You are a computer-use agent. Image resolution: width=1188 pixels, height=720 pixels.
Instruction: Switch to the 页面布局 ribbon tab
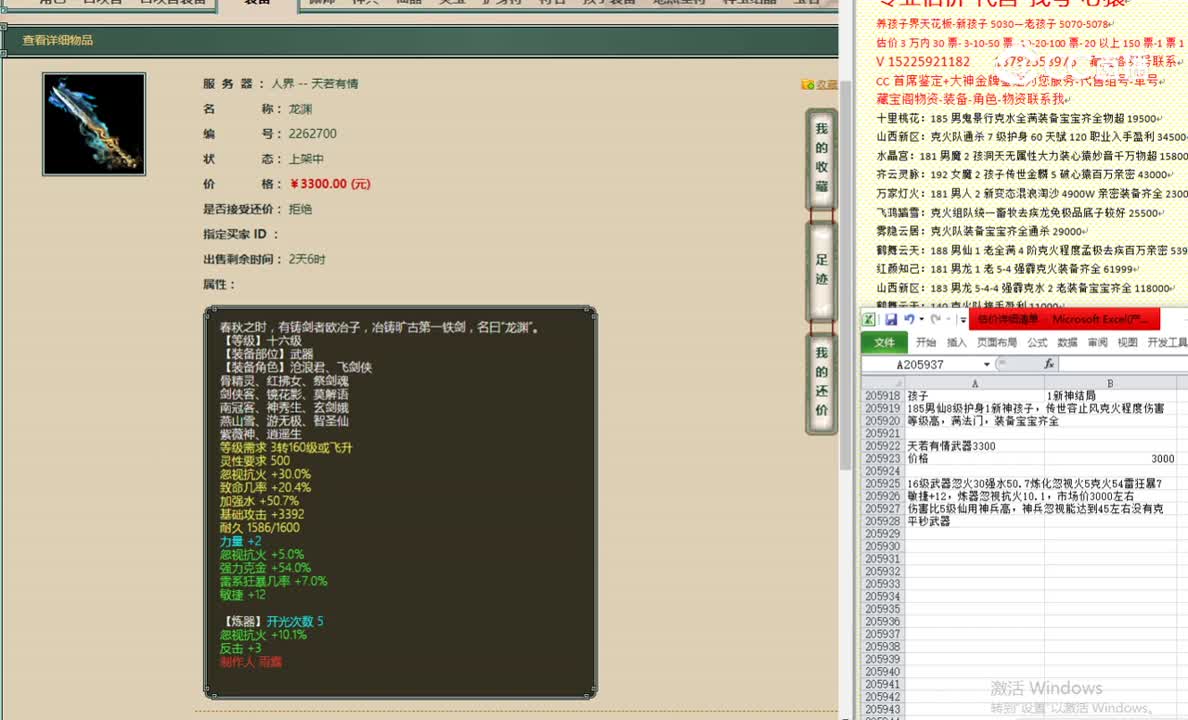(x=996, y=343)
